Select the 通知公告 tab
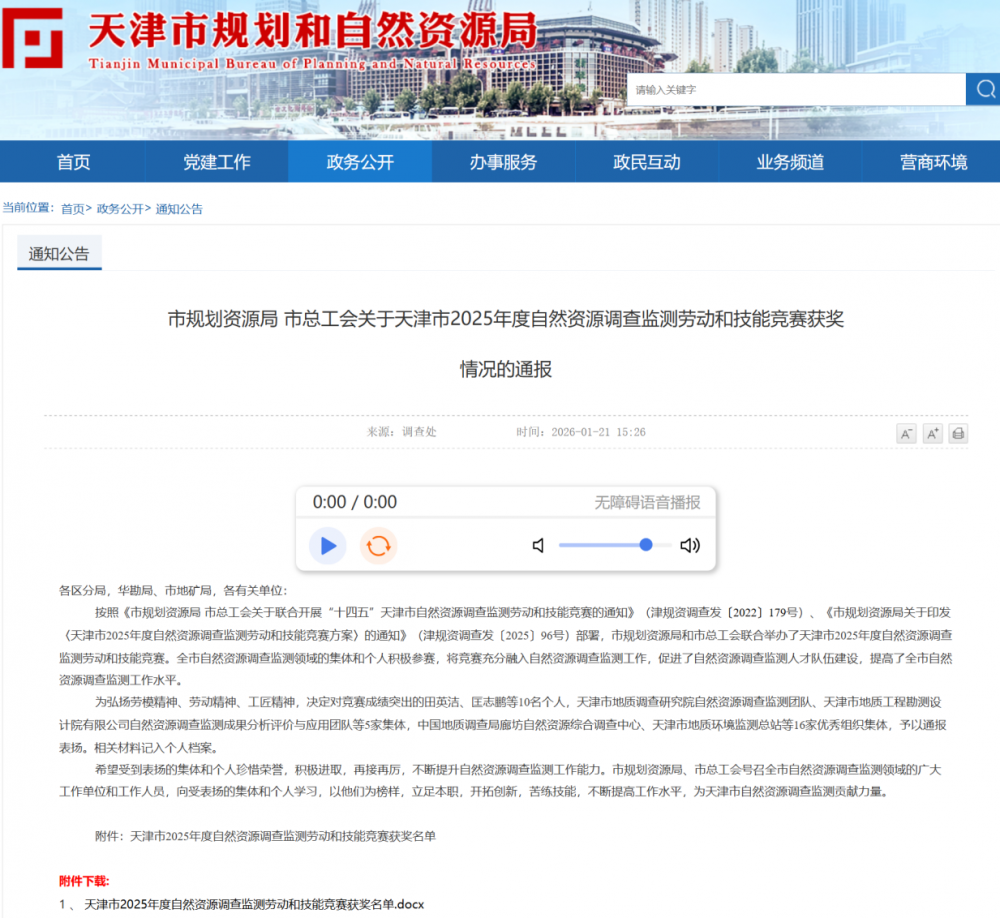Image resolution: width=1000 pixels, height=918 pixels. 59,254
